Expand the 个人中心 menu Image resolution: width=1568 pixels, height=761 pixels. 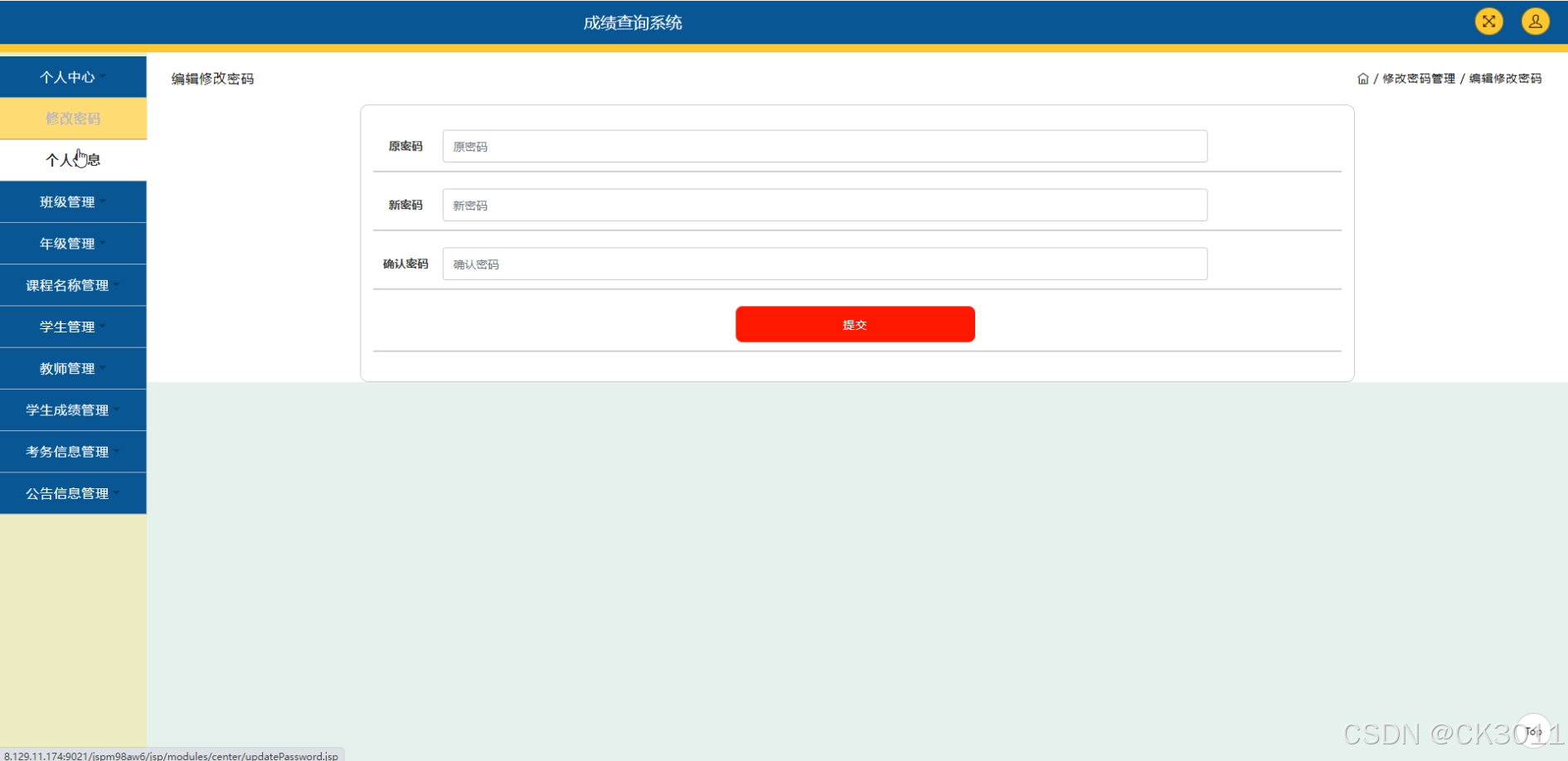click(x=73, y=77)
